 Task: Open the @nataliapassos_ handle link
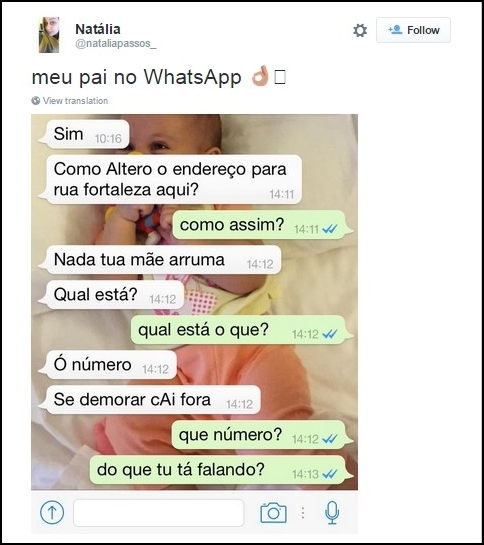(116, 43)
